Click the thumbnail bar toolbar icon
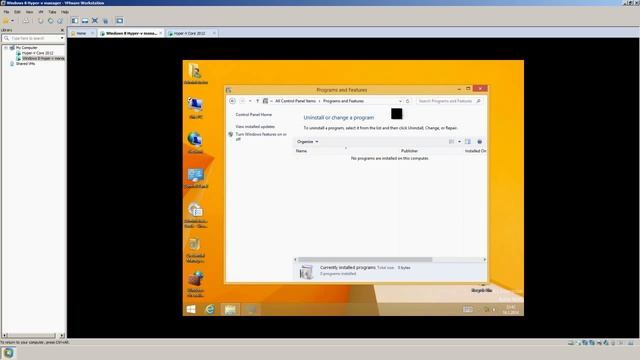The image size is (640, 360). [85, 20]
